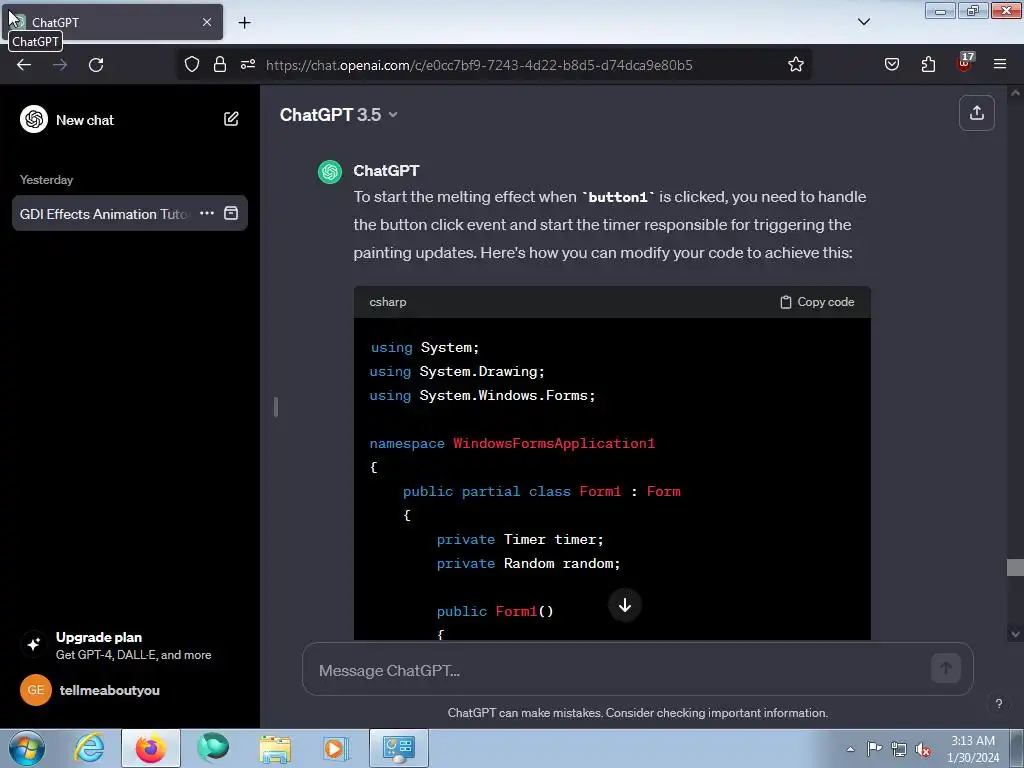Launch Internet Explorer from the taskbar
1024x768 pixels.
(89, 748)
